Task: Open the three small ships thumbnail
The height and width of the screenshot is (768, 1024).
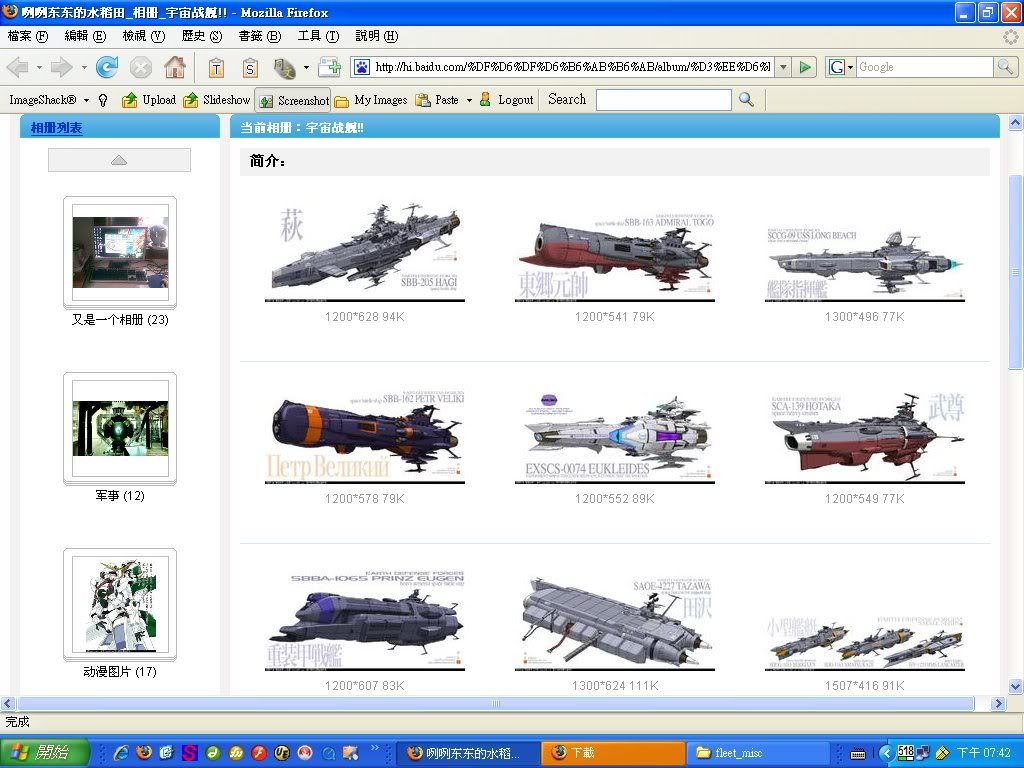Action: [x=865, y=643]
